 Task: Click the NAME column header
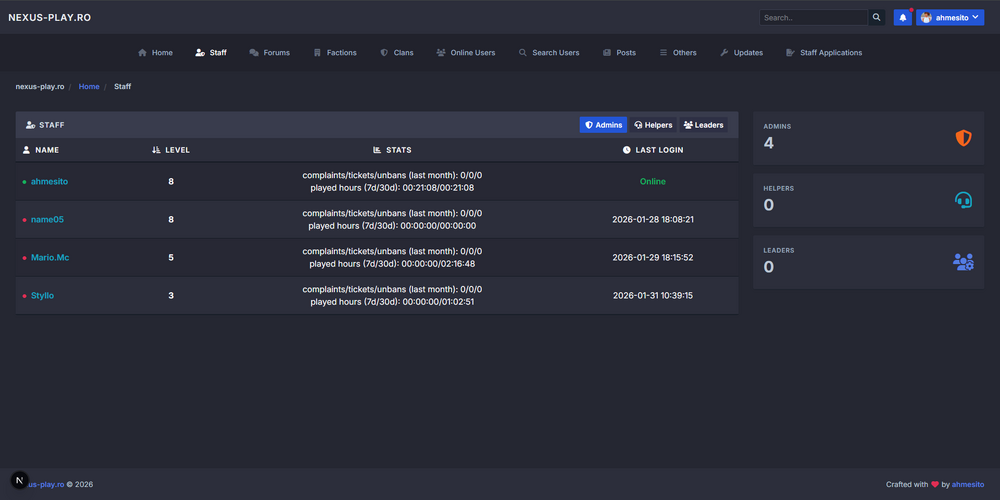point(41,150)
